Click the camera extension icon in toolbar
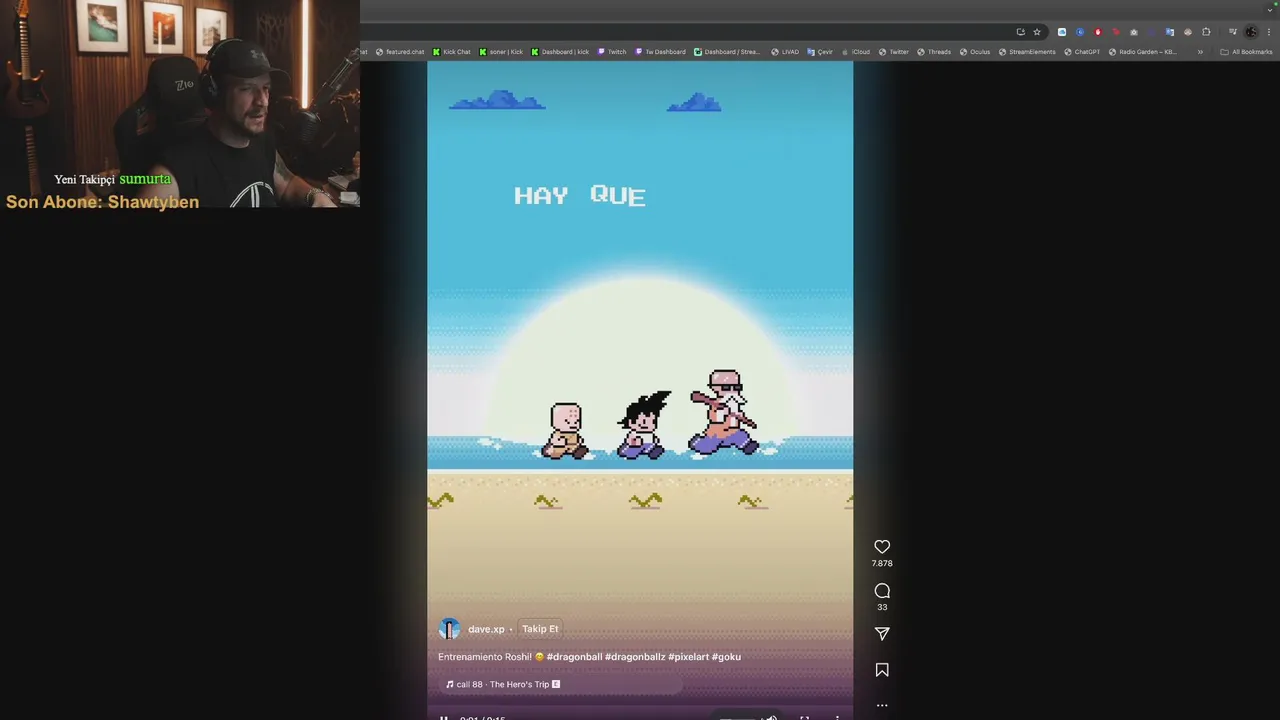1280x720 pixels. [1134, 32]
